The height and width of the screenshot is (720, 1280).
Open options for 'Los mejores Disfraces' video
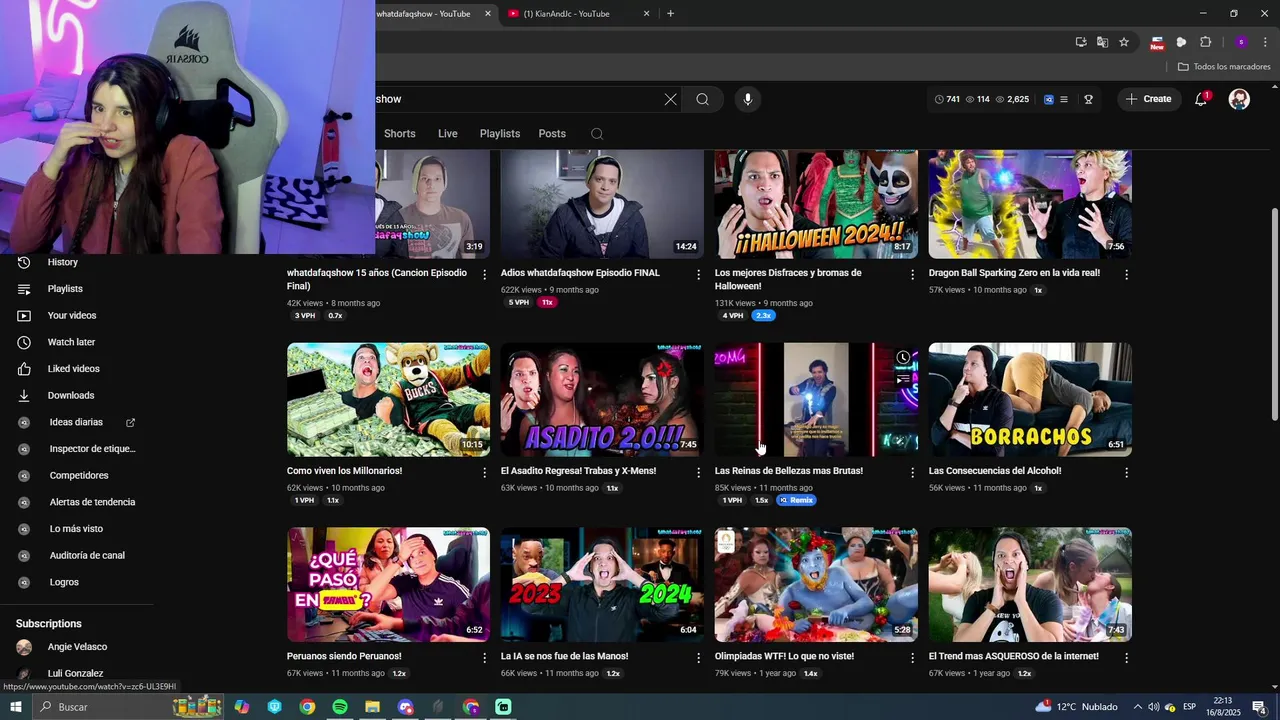[x=912, y=274]
